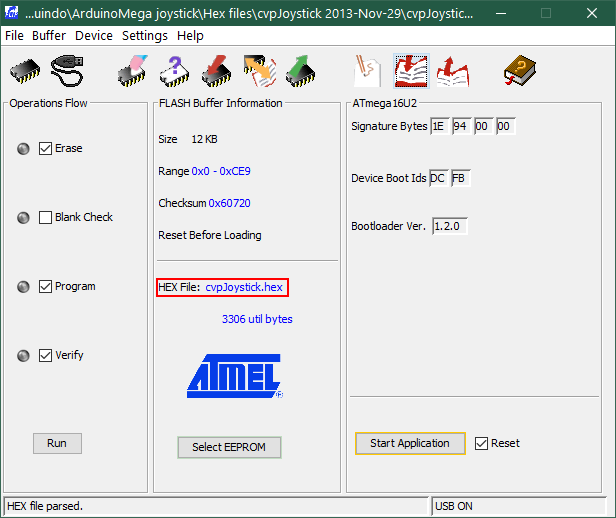Close the FLIP window
The image size is (616, 518).
592,13
